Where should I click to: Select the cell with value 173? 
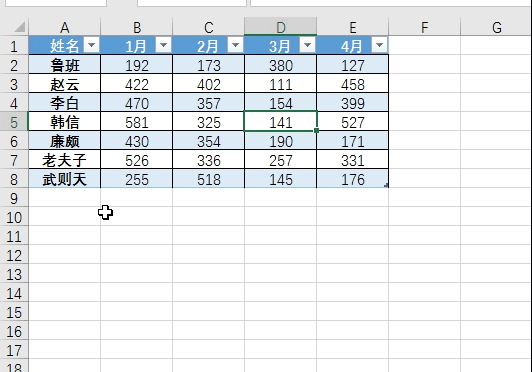[208, 64]
